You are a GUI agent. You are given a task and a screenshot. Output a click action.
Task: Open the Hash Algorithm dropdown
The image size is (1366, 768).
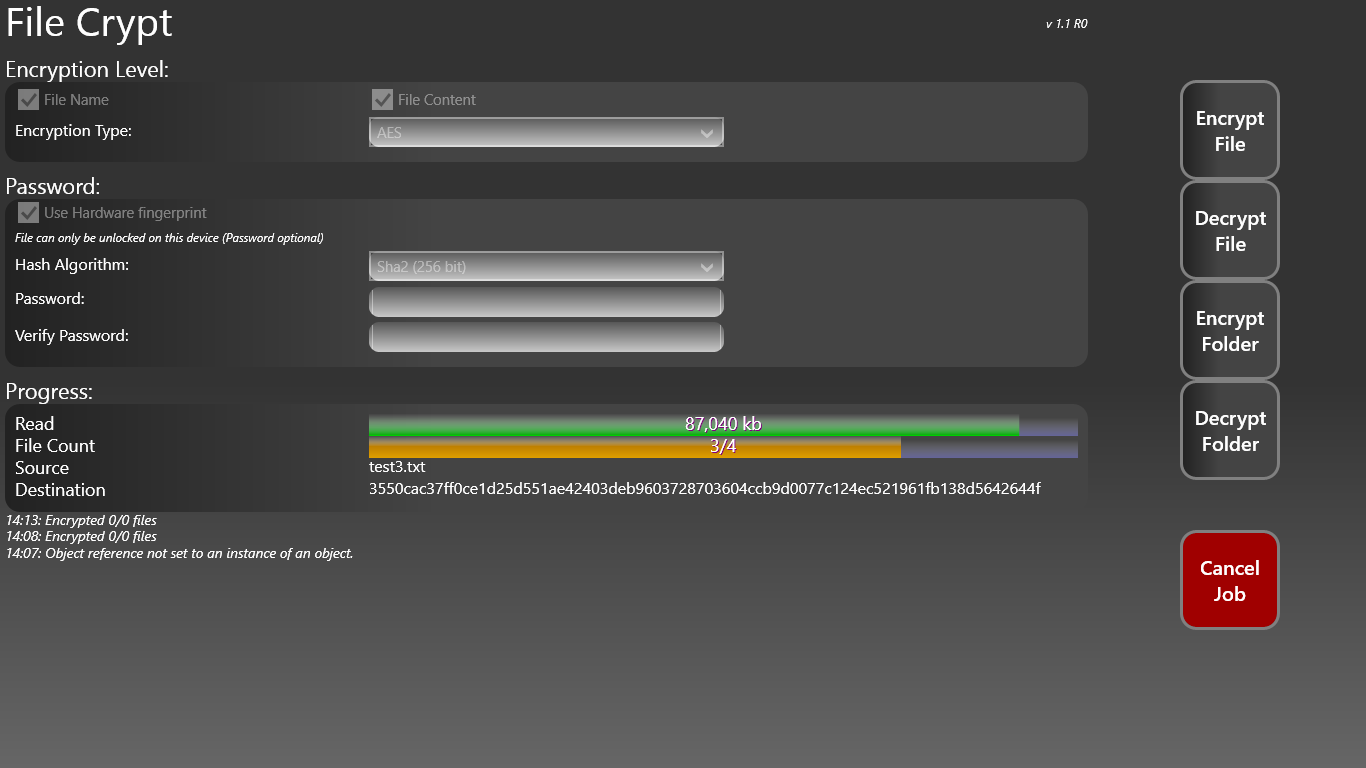coord(546,266)
